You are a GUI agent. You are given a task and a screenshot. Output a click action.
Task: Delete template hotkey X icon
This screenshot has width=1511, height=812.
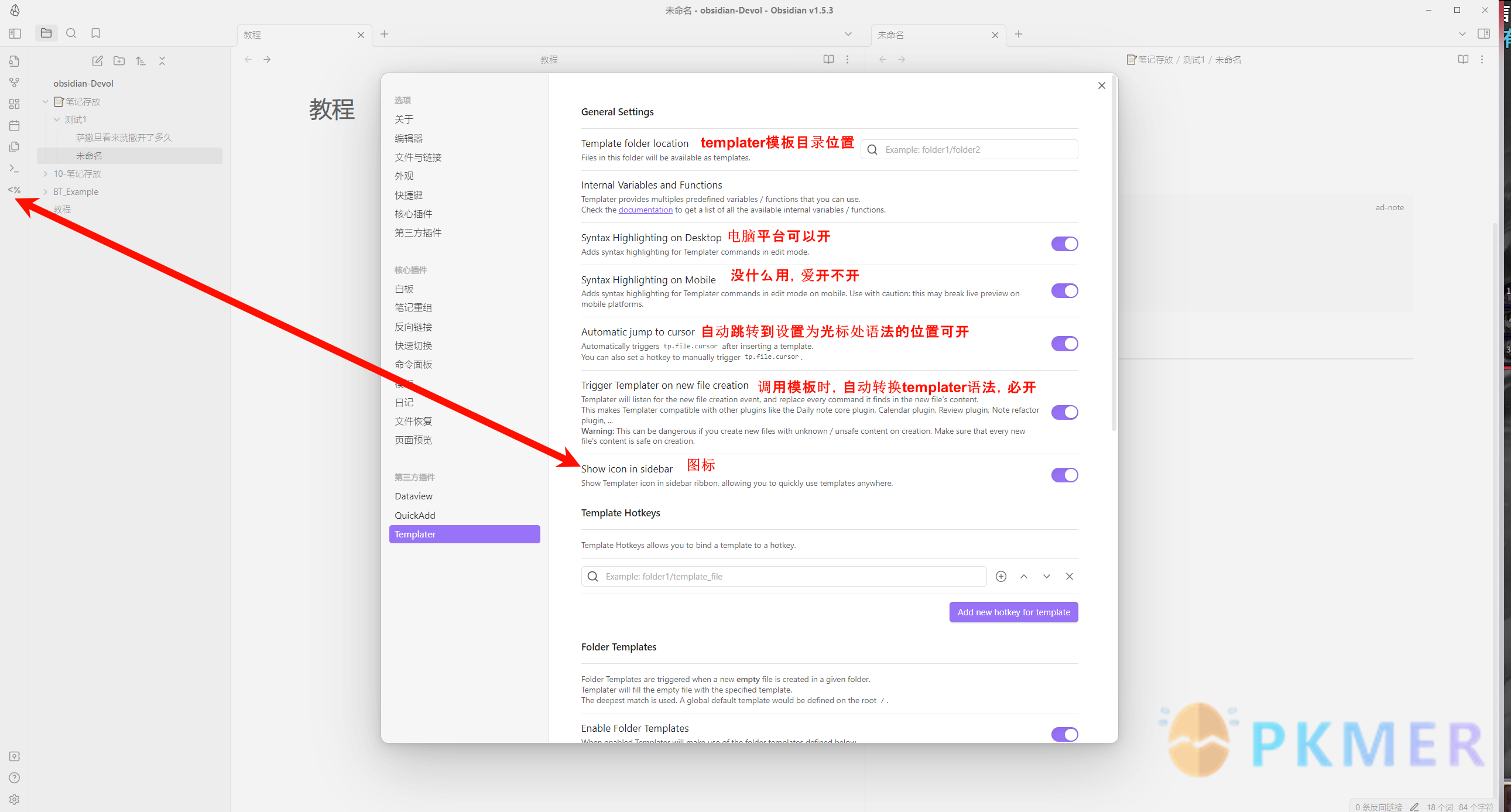click(1070, 576)
